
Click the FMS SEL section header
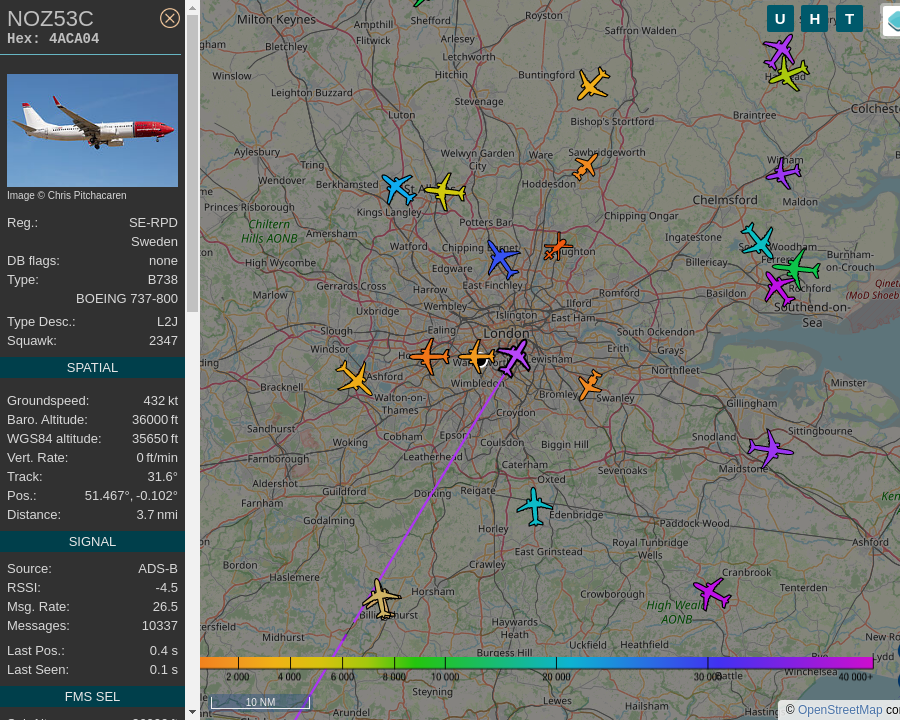[92, 696]
